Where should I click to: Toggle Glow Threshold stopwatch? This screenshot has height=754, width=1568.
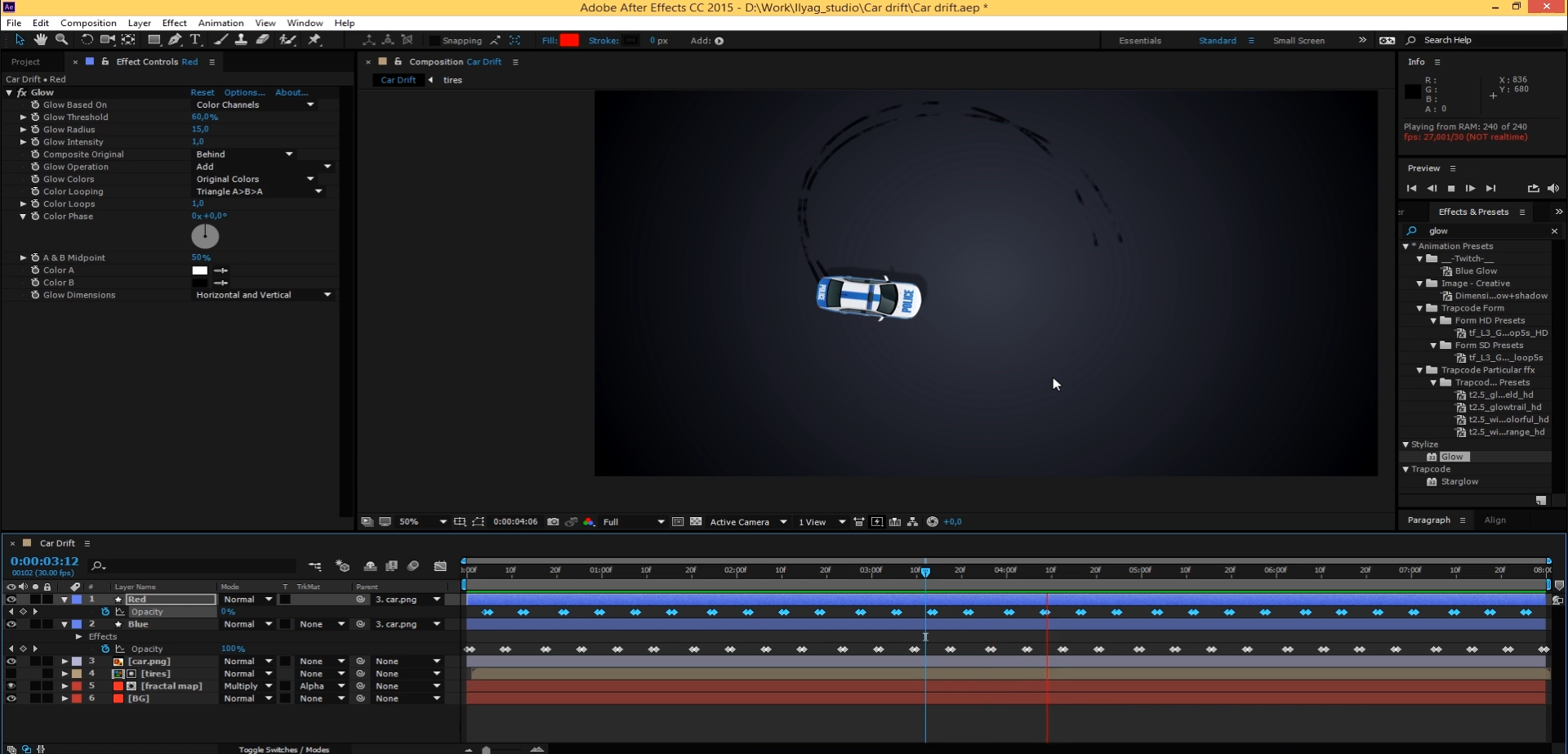pyautogui.click(x=35, y=117)
